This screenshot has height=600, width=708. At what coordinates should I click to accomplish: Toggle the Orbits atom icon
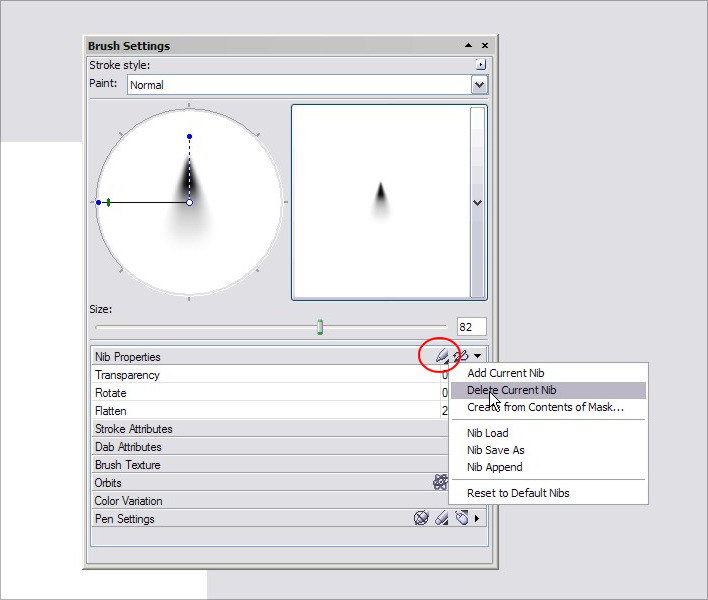(440, 482)
